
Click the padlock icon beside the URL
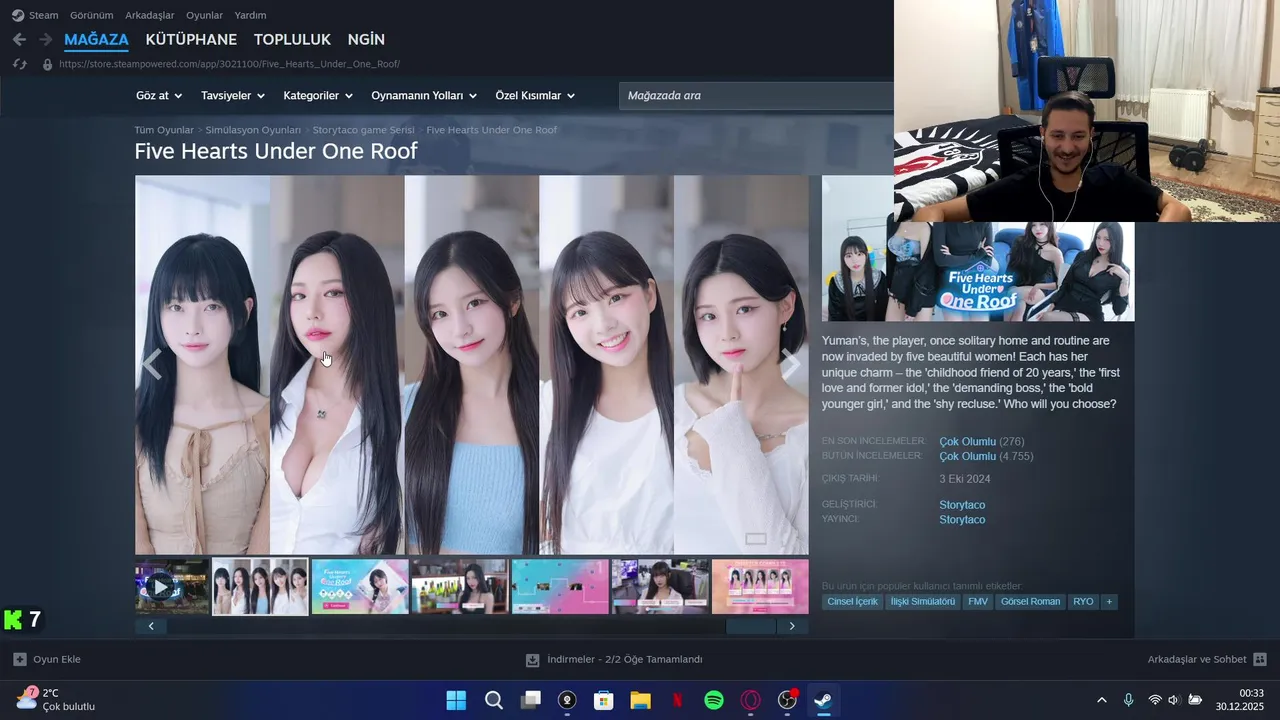(x=47, y=64)
